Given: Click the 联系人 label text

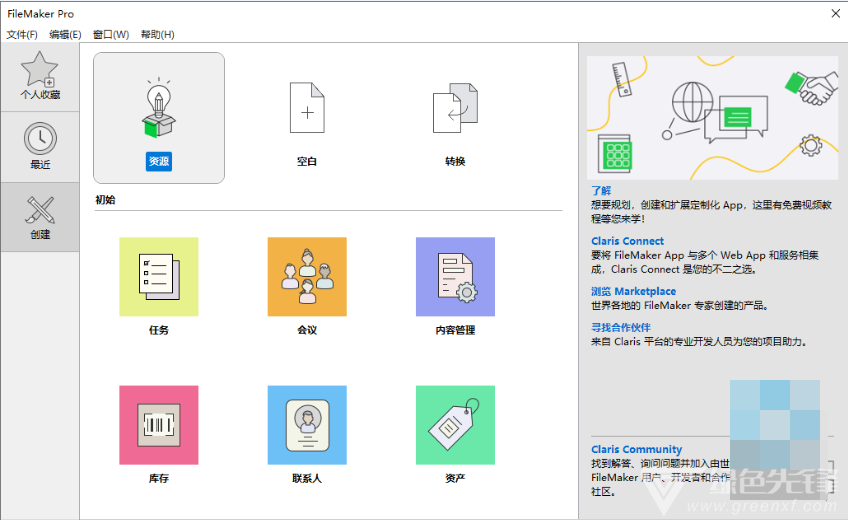Looking at the screenshot, I should pyautogui.click(x=307, y=478).
